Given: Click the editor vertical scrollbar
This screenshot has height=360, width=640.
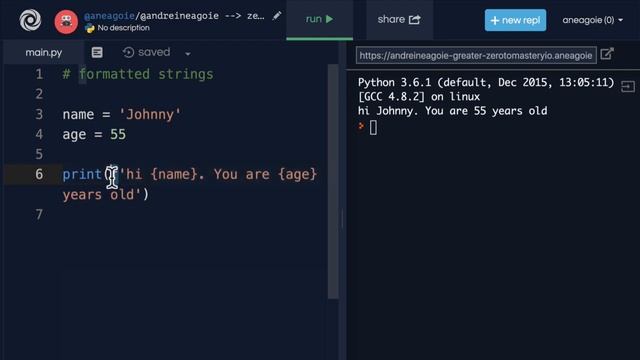Looking at the screenshot, I should (333, 181).
